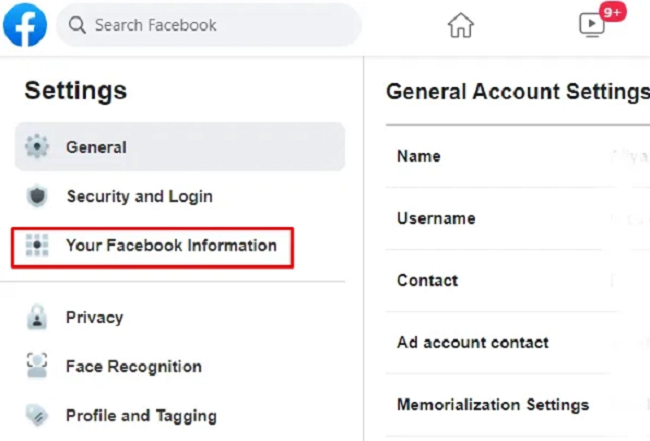Click the Profile and Tagging tag icon
The width and height of the screenshot is (650, 441).
pos(37,416)
